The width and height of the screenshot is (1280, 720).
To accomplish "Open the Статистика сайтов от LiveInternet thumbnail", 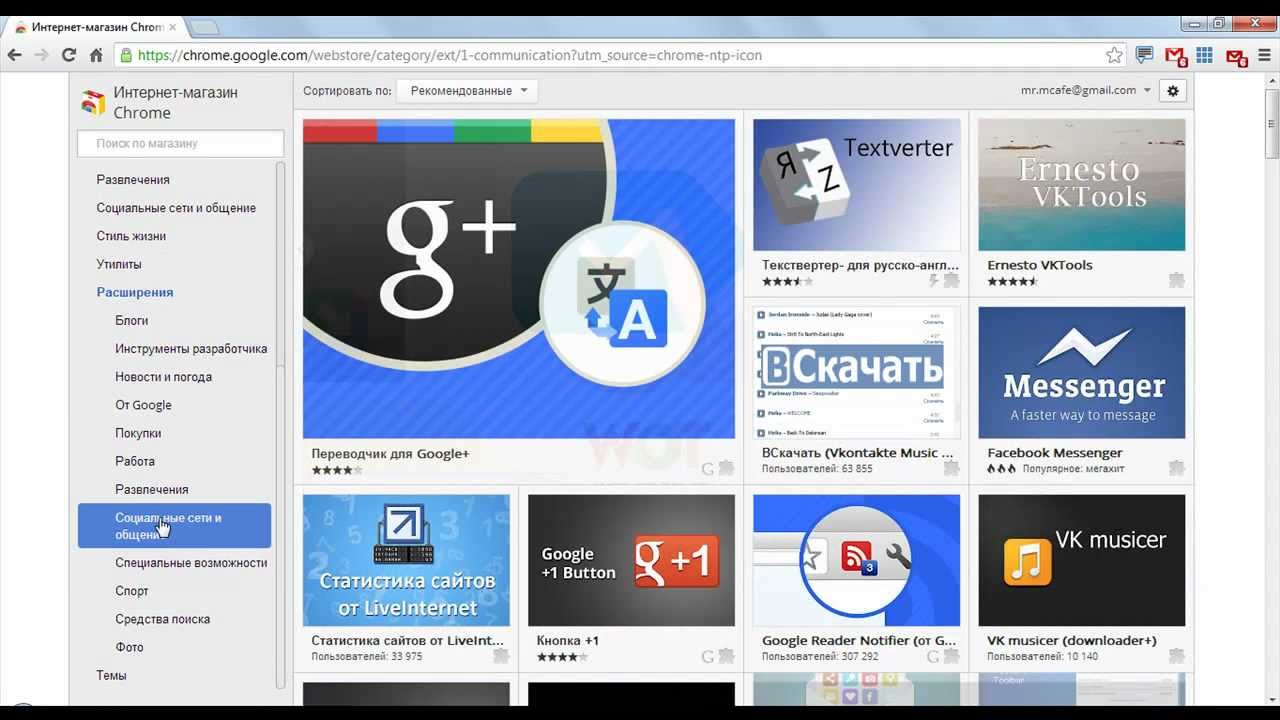I will [x=406, y=561].
